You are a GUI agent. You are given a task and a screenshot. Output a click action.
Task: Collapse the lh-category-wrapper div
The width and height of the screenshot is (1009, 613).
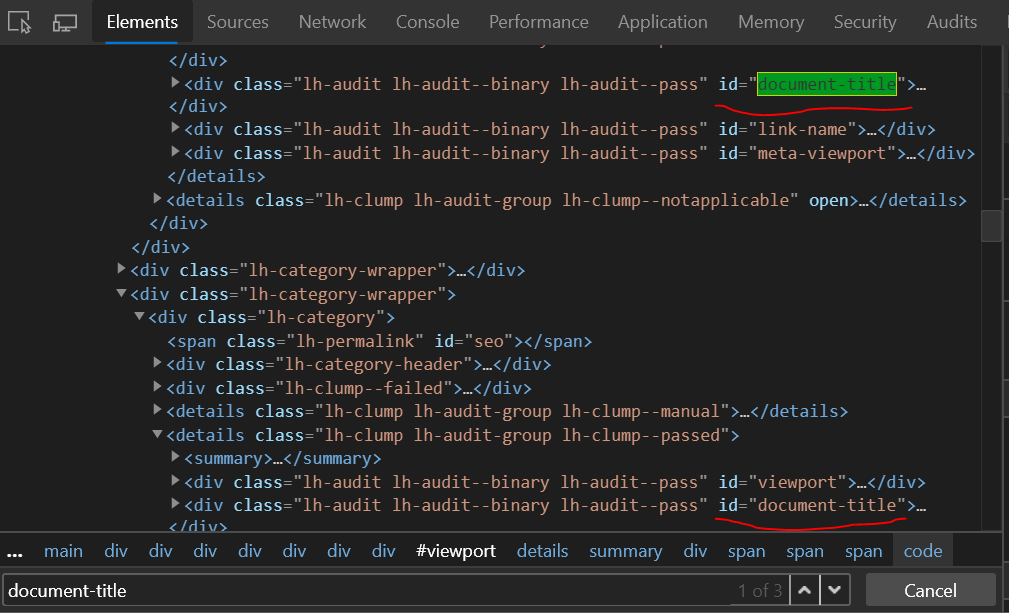pos(120,293)
